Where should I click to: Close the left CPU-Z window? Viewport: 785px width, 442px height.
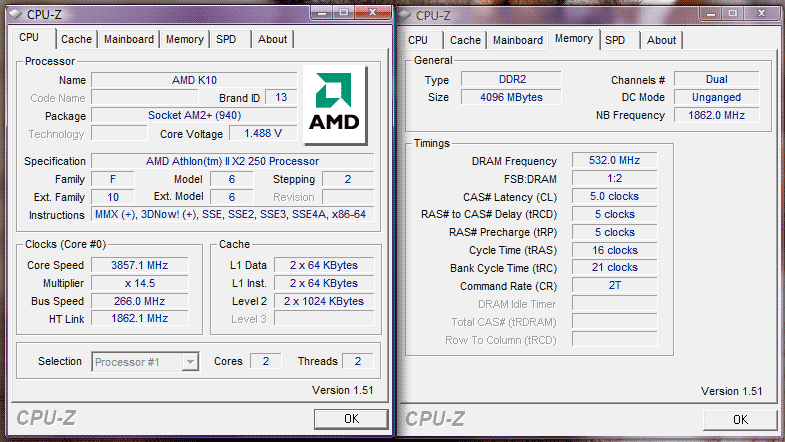click(x=372, y=13)
